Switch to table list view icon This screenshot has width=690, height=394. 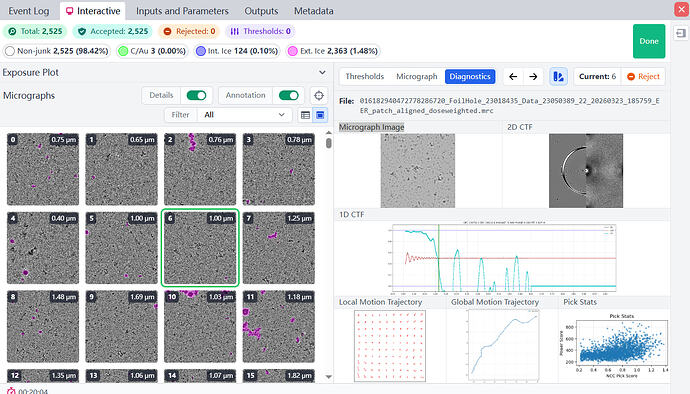[x=305, y=115]
